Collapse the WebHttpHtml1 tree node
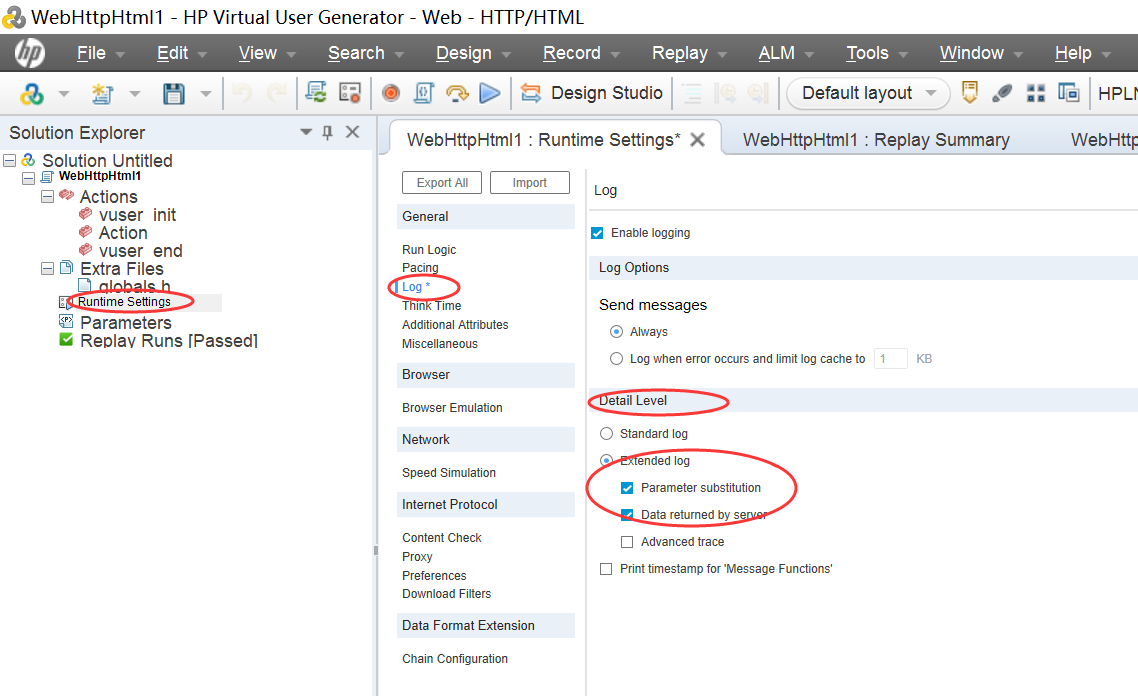Screen dimensions: 1138x696 28,178
